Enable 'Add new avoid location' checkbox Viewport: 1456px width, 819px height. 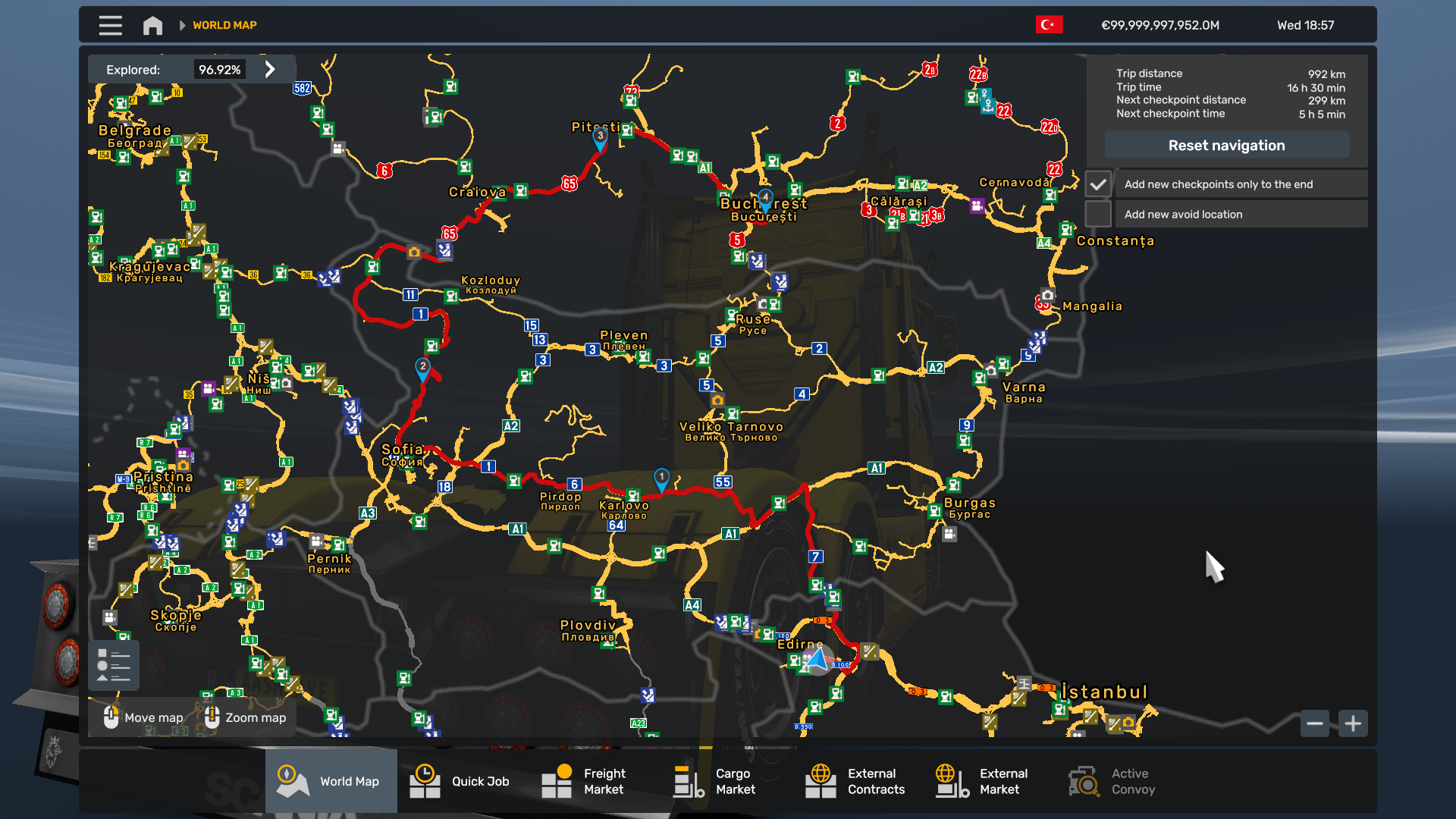(x=1098, y=215)
